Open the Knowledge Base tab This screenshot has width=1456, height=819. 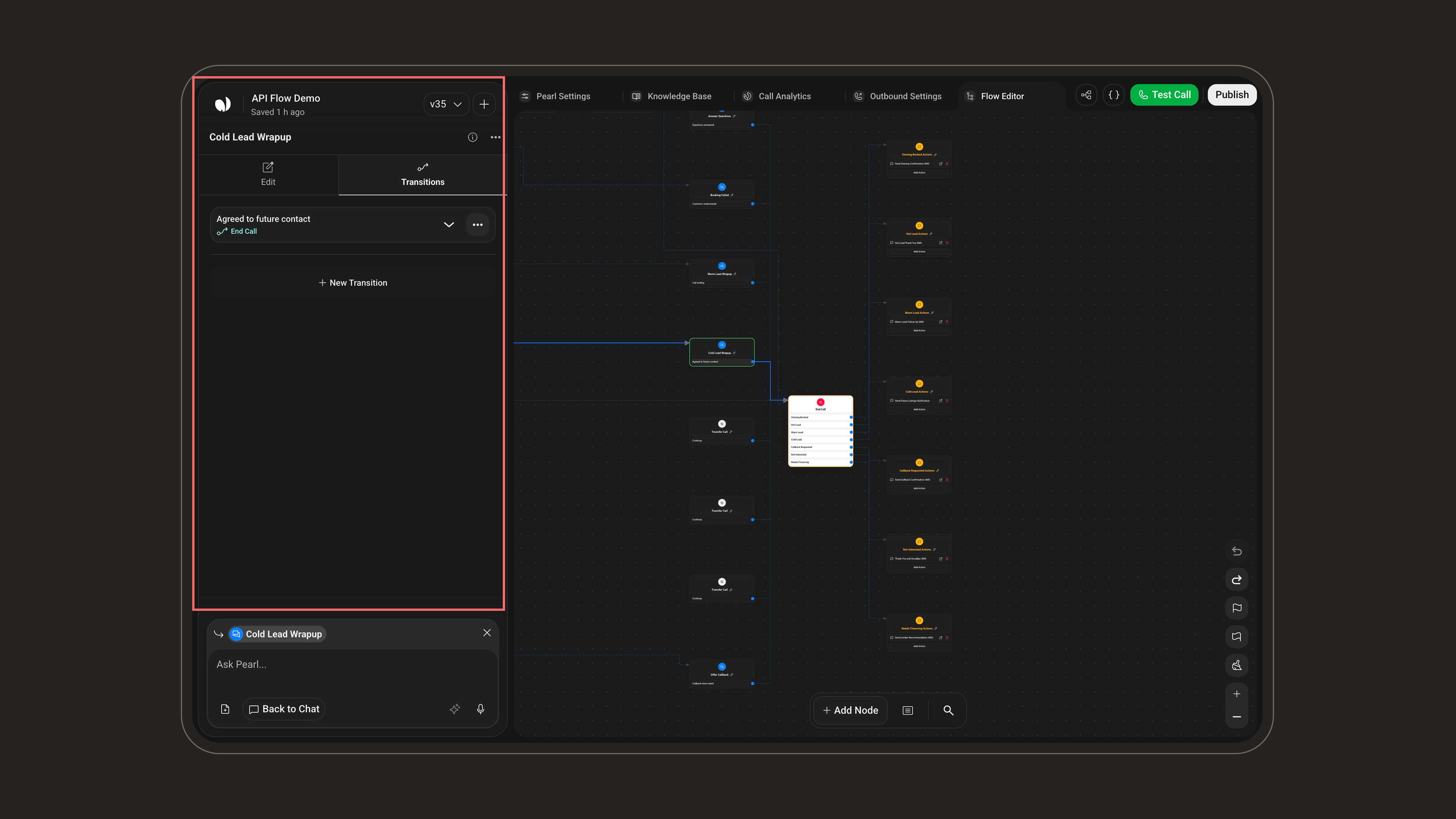pos(671,96)
